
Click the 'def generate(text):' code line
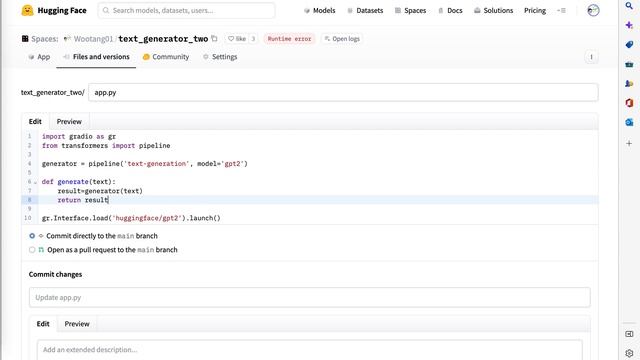(x=78, y=182)
